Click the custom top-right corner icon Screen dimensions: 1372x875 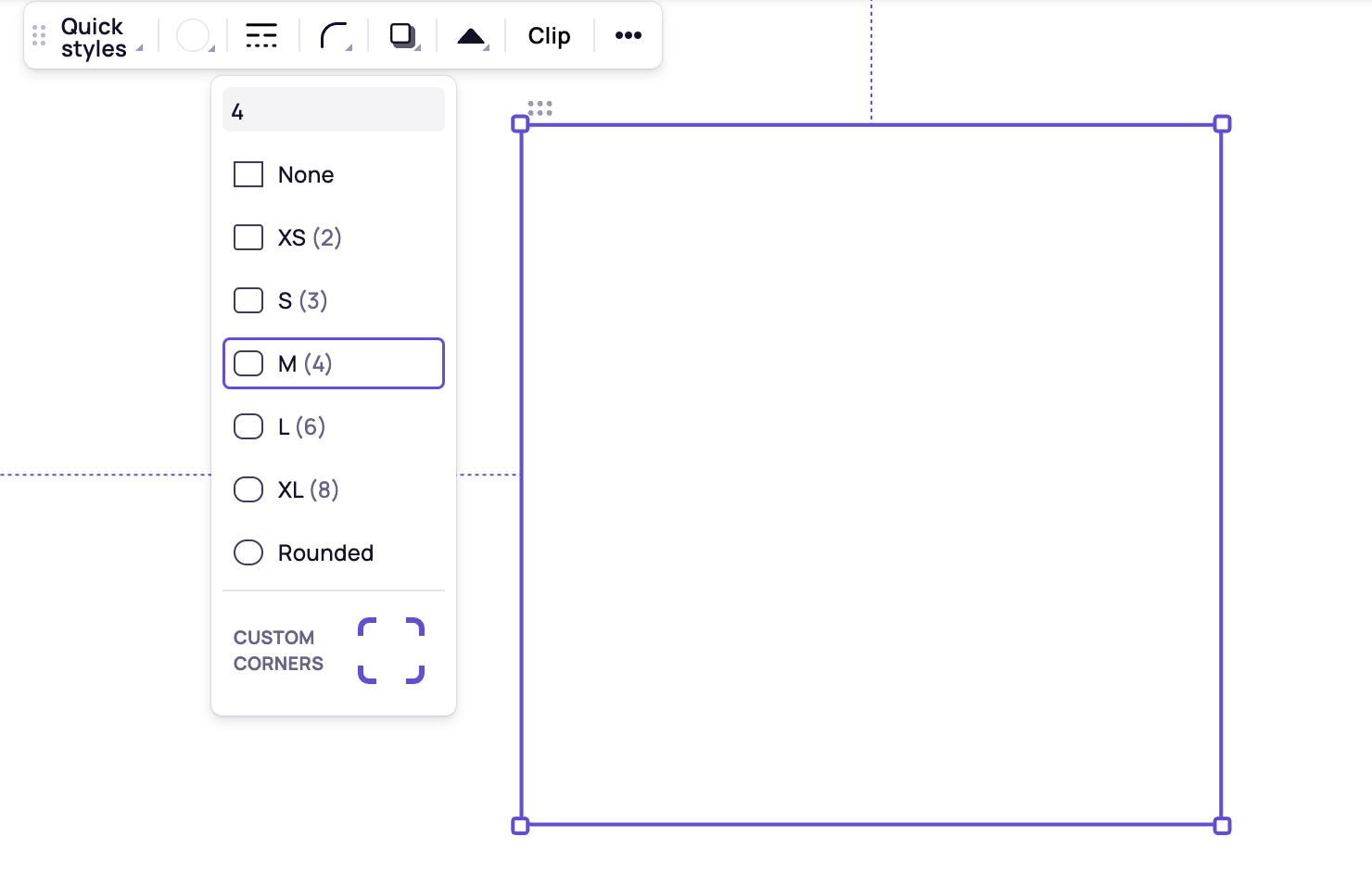tap(415, 627)
